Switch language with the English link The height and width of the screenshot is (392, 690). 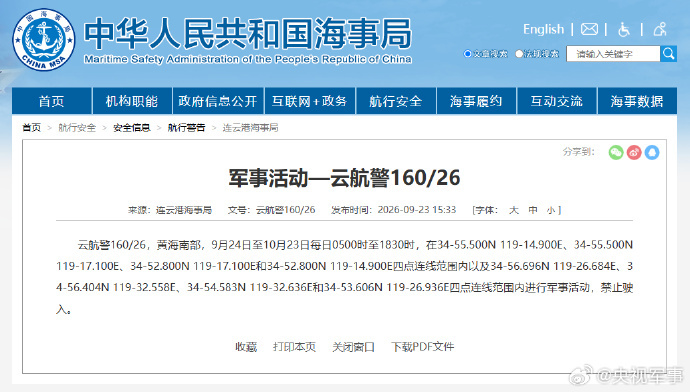(543, 29)
